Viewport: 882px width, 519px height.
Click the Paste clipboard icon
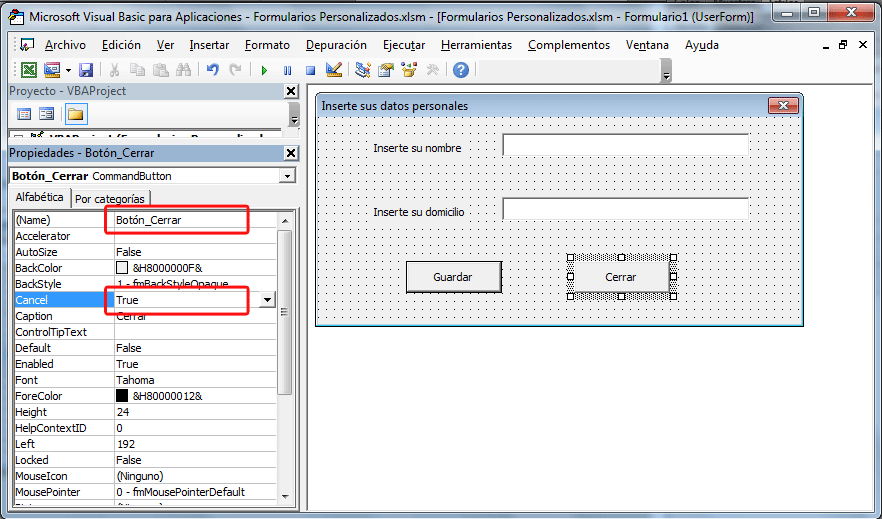point(161,70)
